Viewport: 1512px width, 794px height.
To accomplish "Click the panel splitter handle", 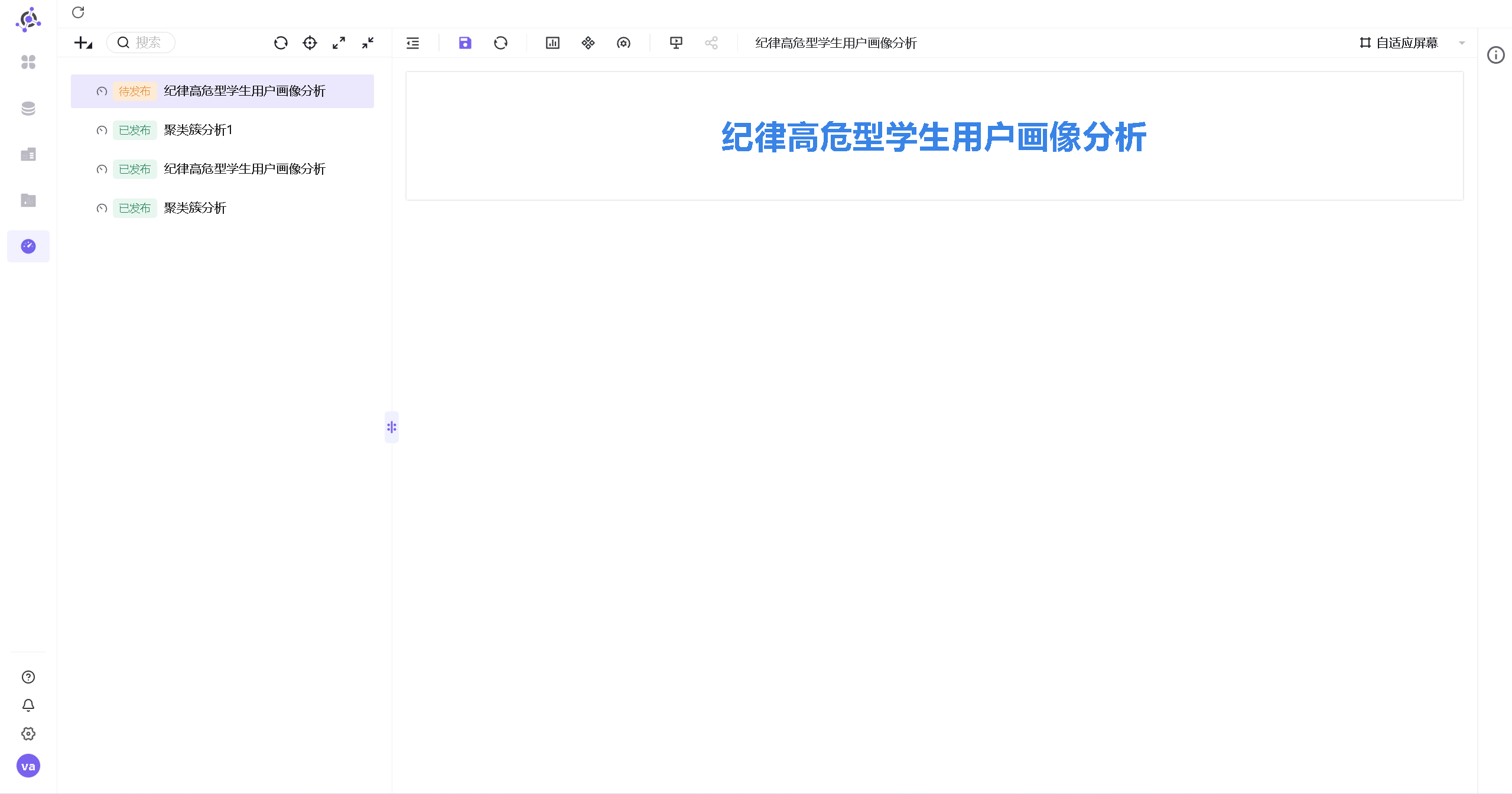I will tap(392, 427).
